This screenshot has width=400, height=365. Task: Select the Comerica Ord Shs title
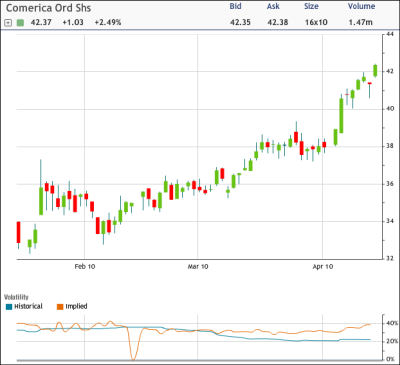pos(49,8)
